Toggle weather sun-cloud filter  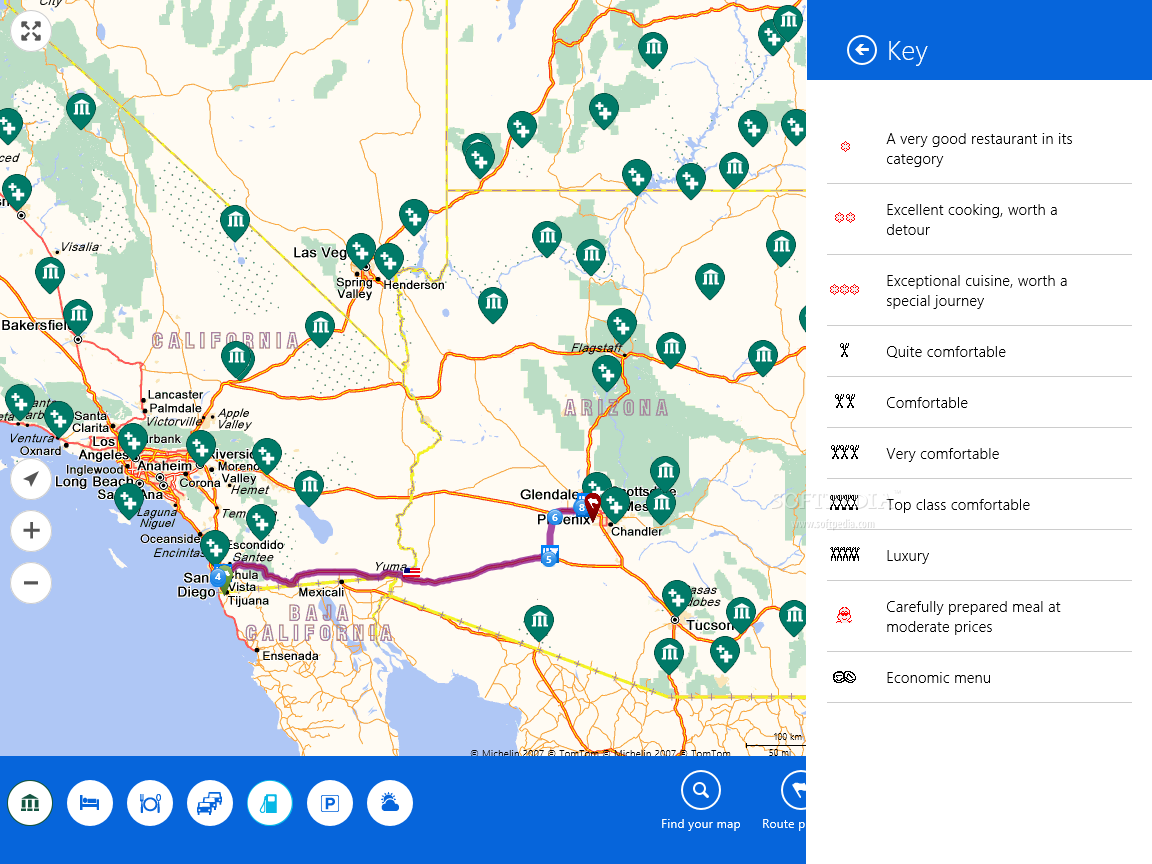[x=389, y=803]
